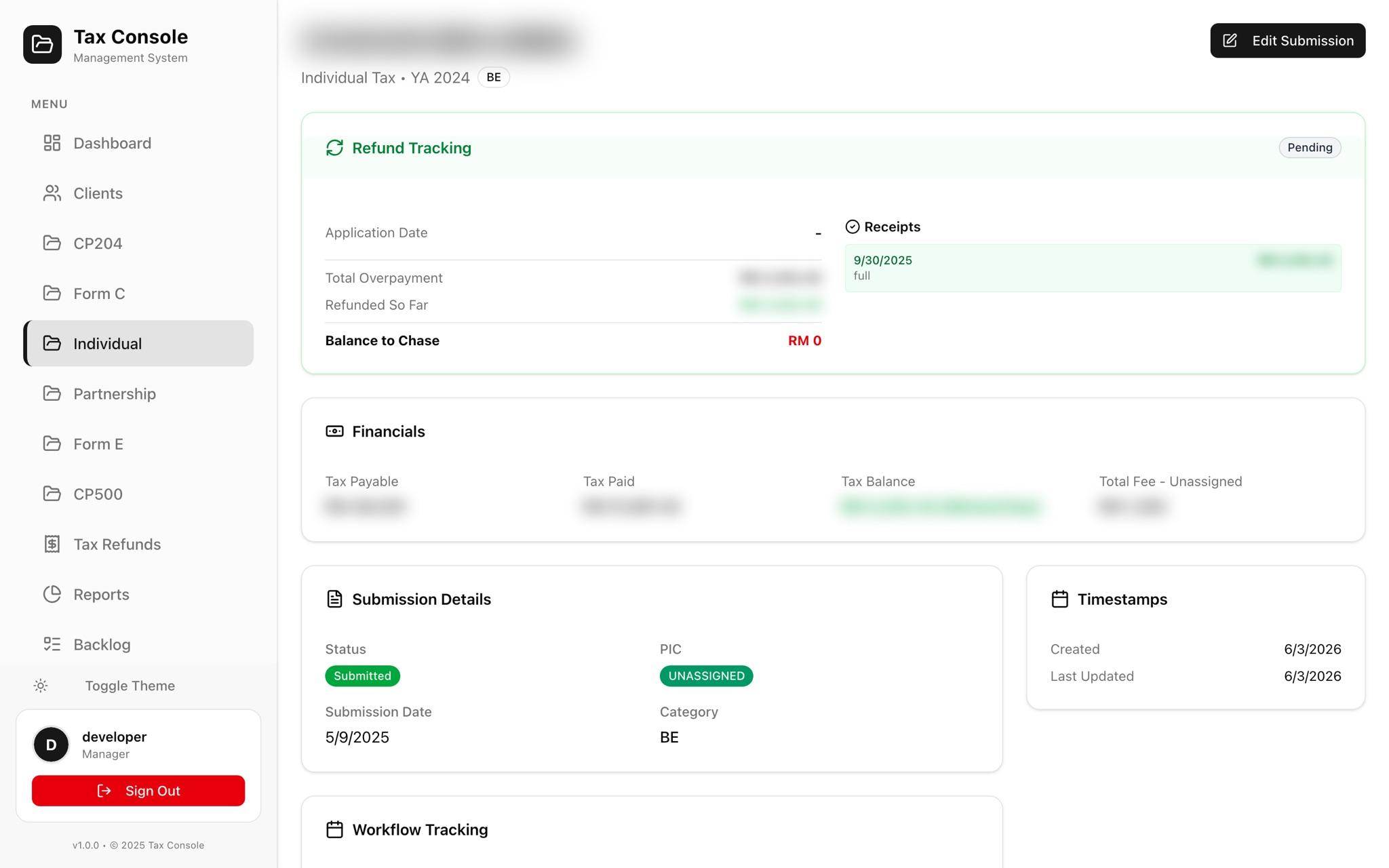Open the Backlog page

pyautogui.click(x=138, y=644)
